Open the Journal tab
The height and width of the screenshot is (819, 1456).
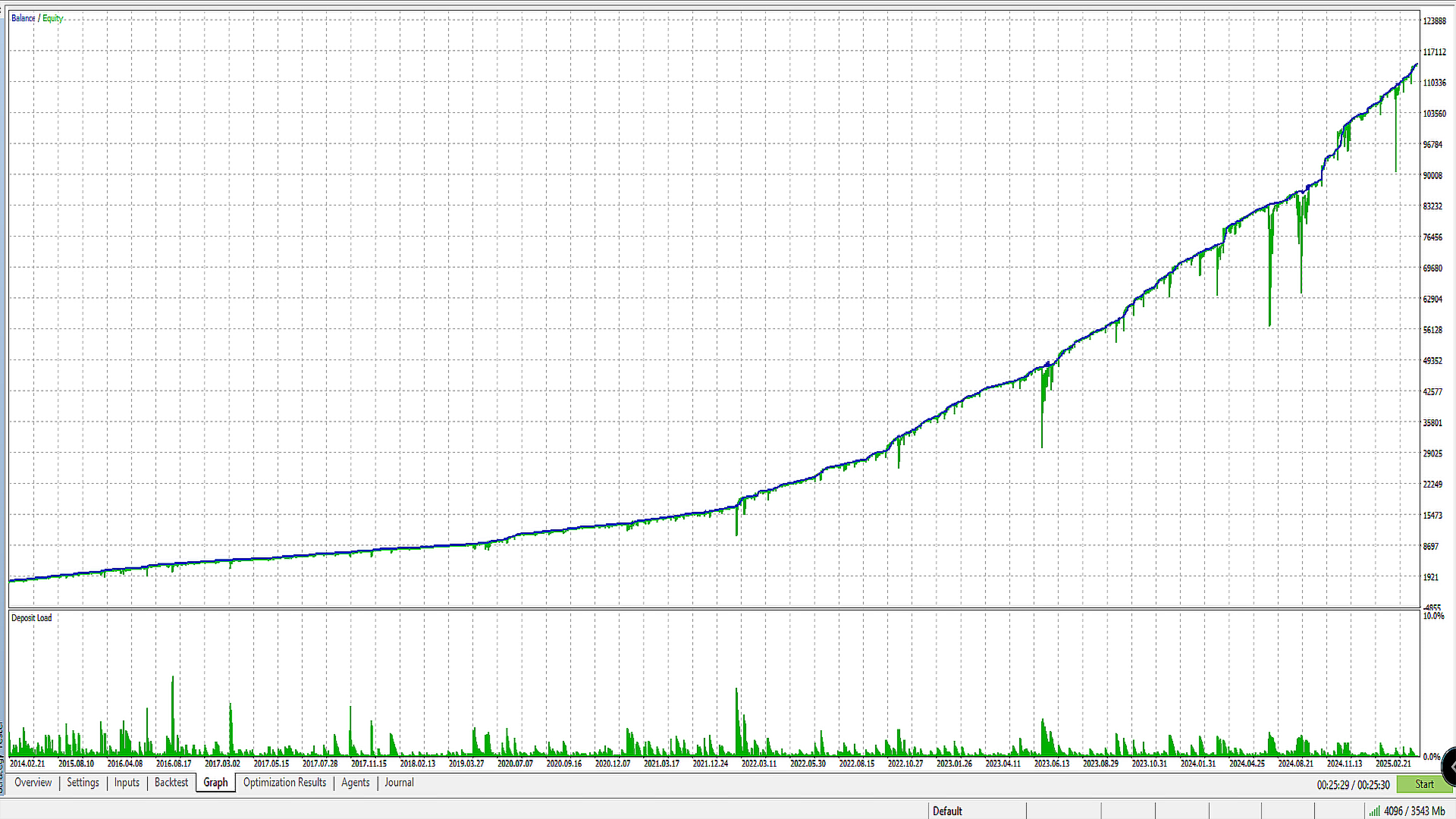tap(399, 783)
